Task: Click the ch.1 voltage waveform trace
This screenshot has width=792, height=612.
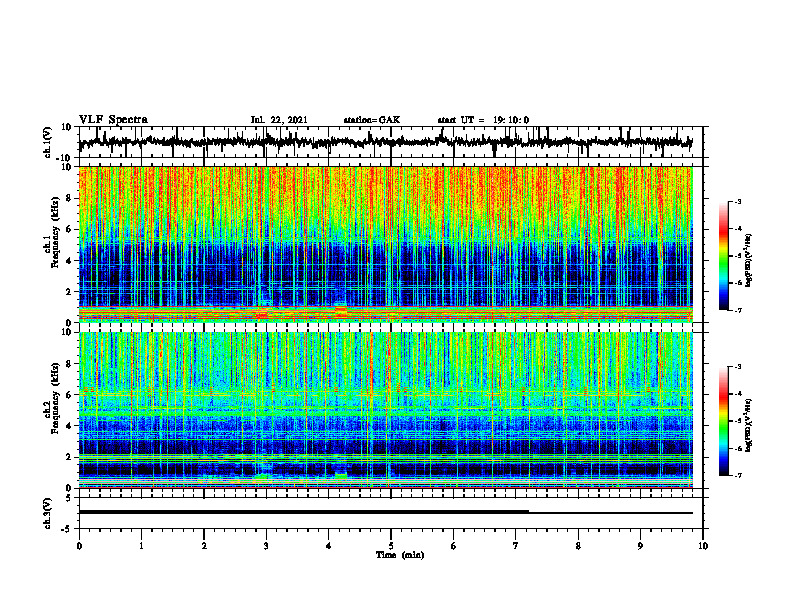Action: [x=385, y=142]
